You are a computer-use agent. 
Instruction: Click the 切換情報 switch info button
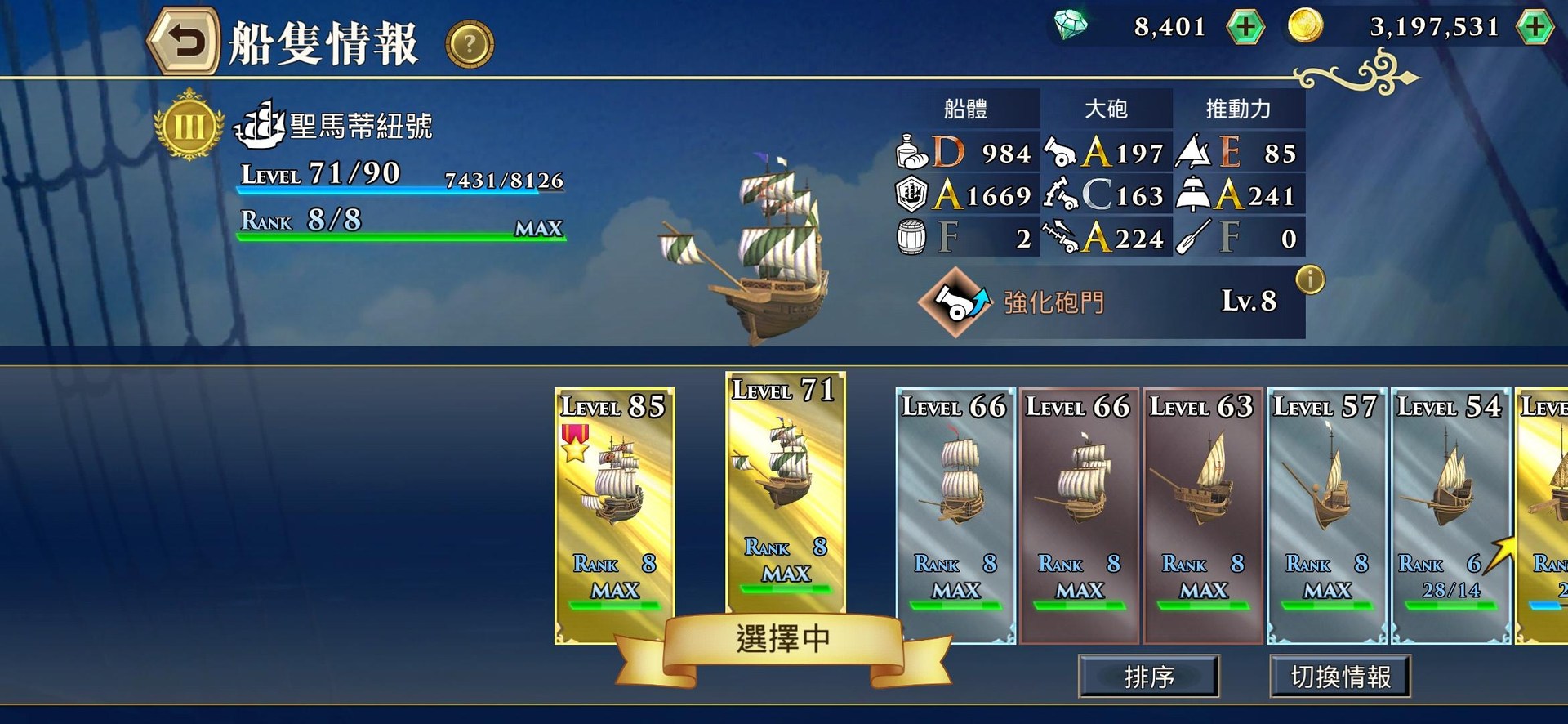1340,676
